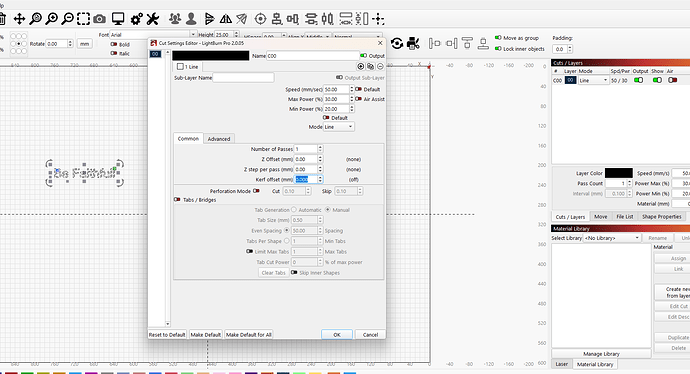
Task: Click the dock-to-top alignment icon
Action: [x=467, y=43]
